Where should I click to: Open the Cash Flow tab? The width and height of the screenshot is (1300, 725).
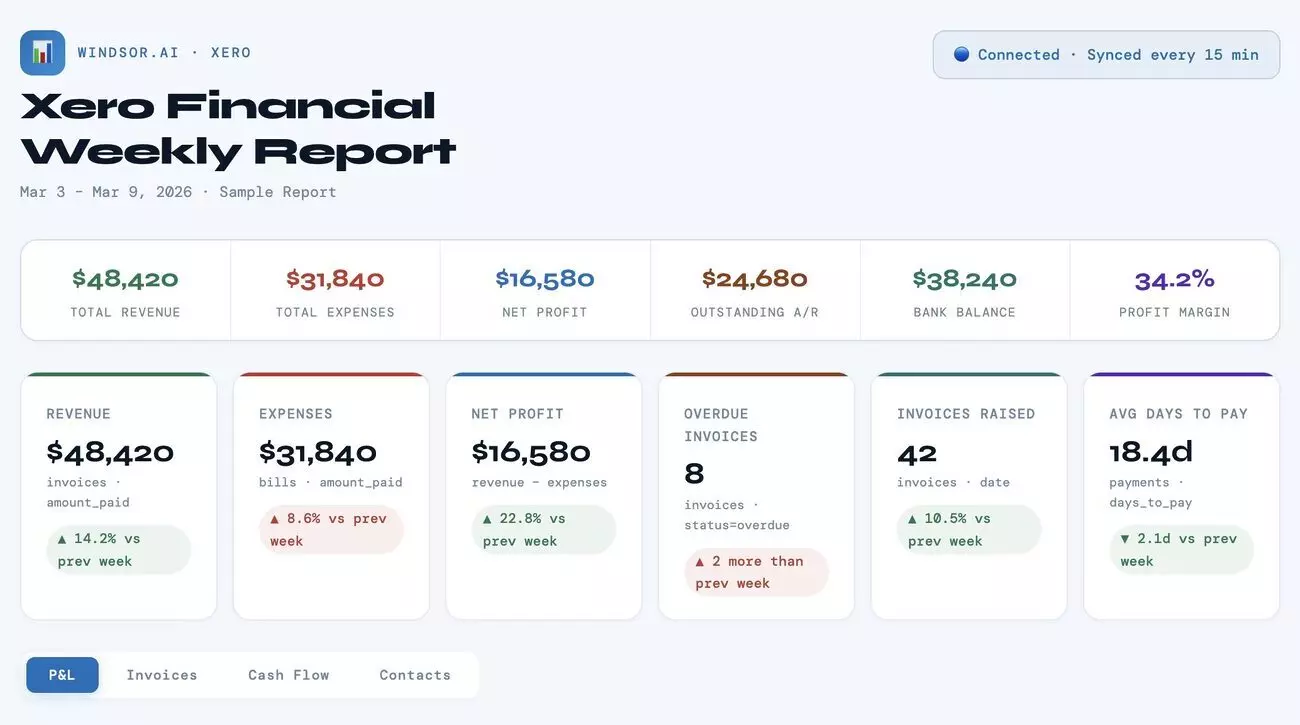pyautogui.click(x=288, y=674)
